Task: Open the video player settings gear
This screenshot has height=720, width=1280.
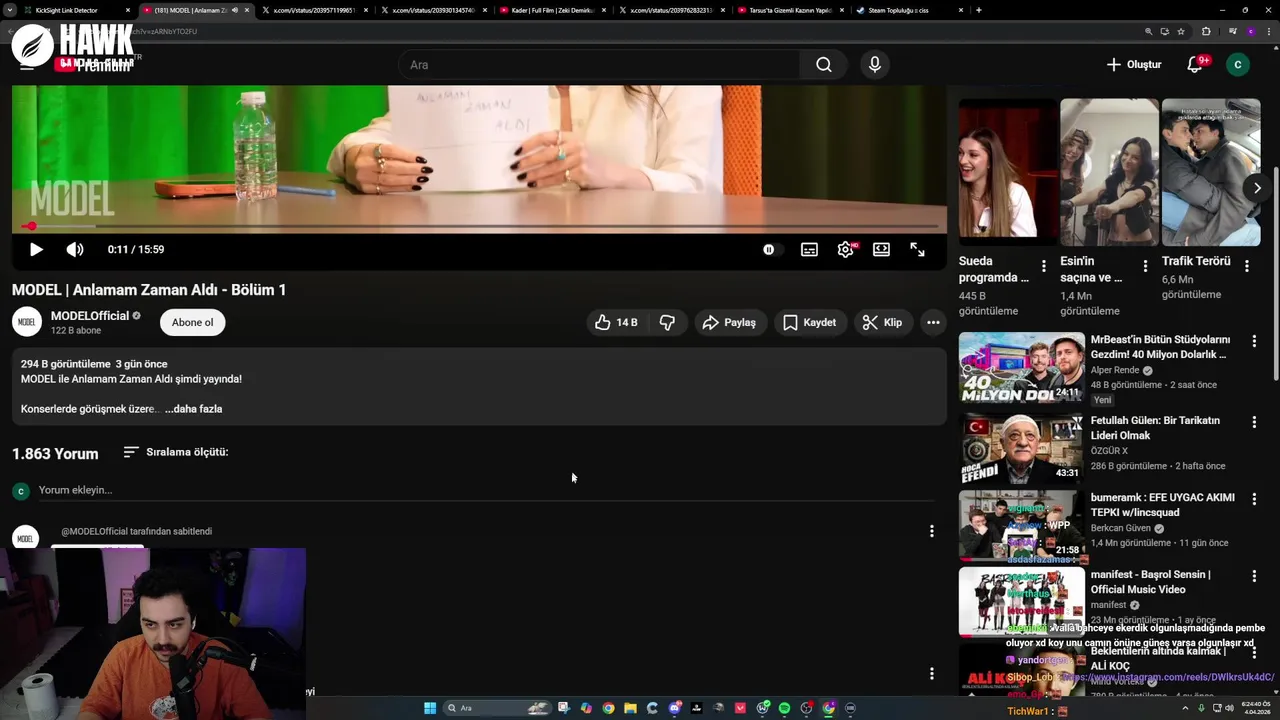Action: pyautogui.click(x=846, y=250)
